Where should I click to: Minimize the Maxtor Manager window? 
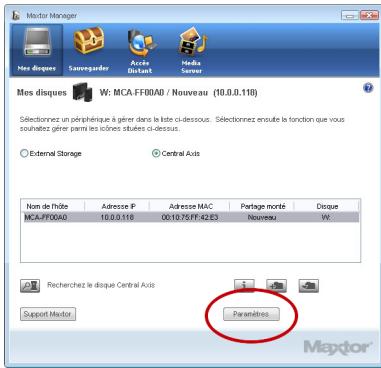[x=350, y=15]
